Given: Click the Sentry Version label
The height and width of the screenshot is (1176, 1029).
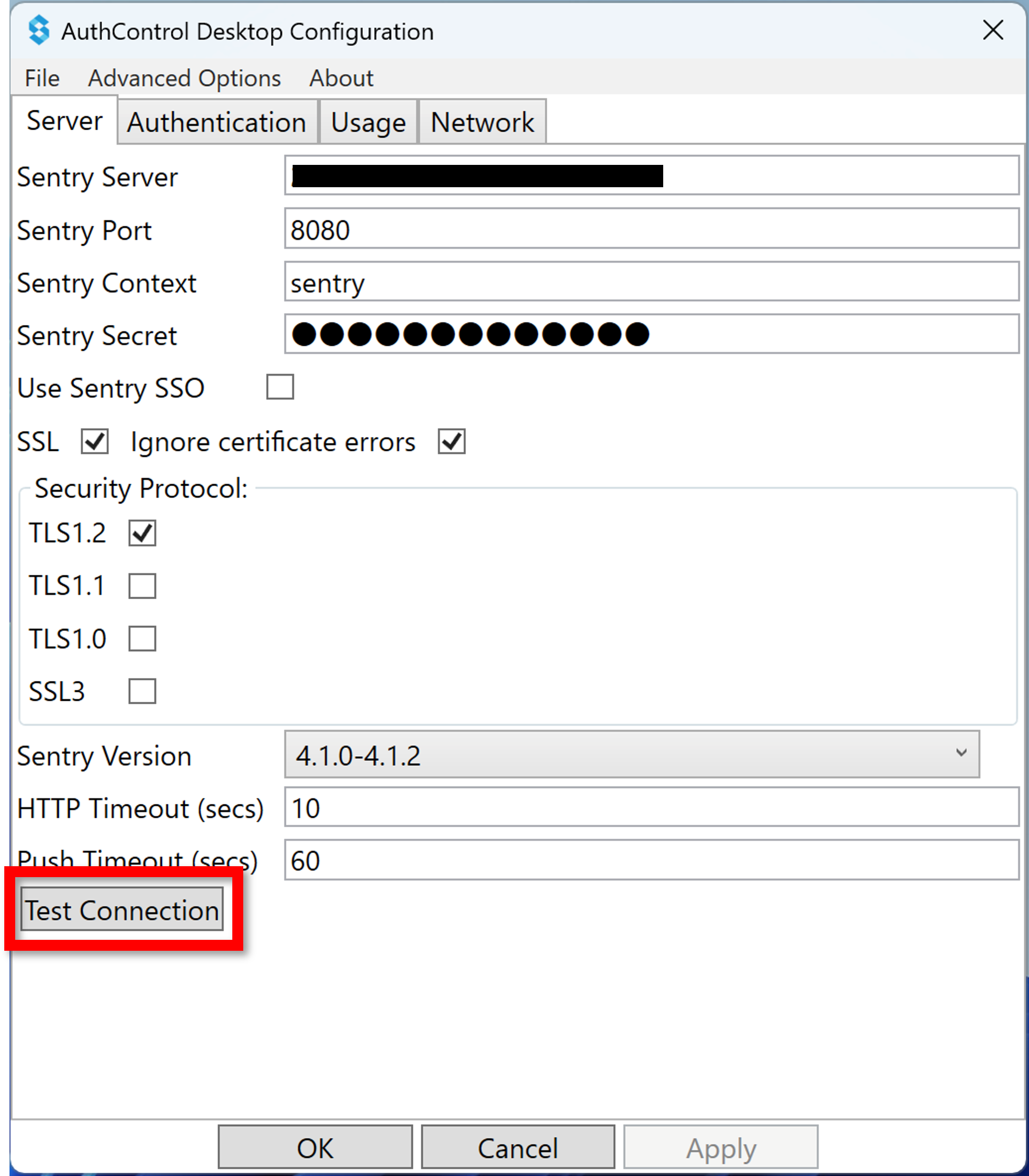Looking at the screenshot, I should [x=105, y=756].
